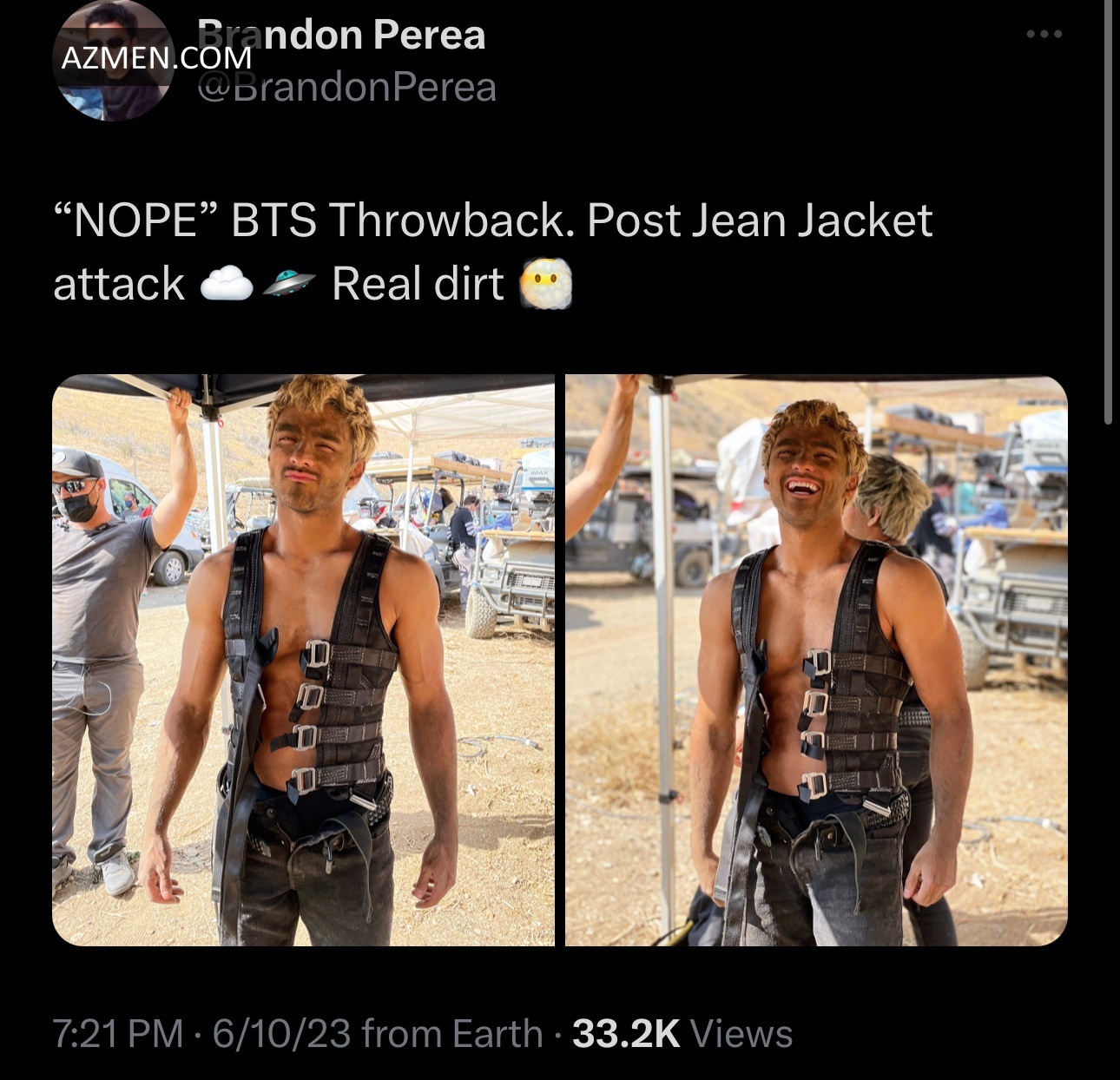
Task: Click the word "attack" in the tweet
Action: click(x=119, y=284)
